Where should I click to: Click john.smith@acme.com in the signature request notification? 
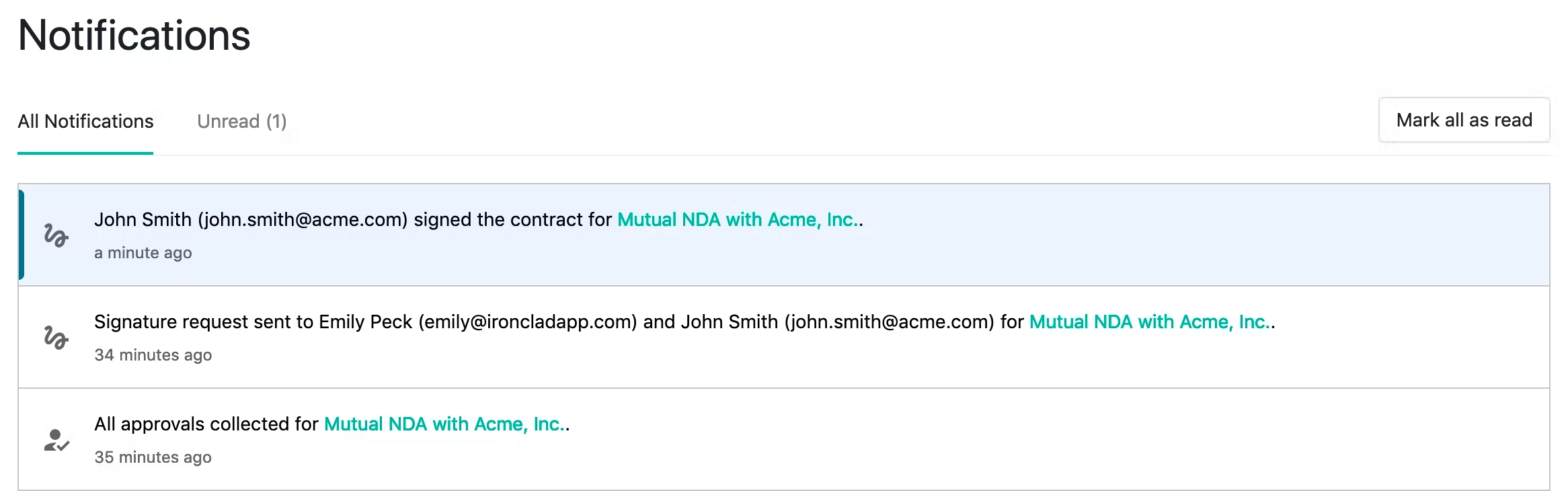tap(890, 322)
